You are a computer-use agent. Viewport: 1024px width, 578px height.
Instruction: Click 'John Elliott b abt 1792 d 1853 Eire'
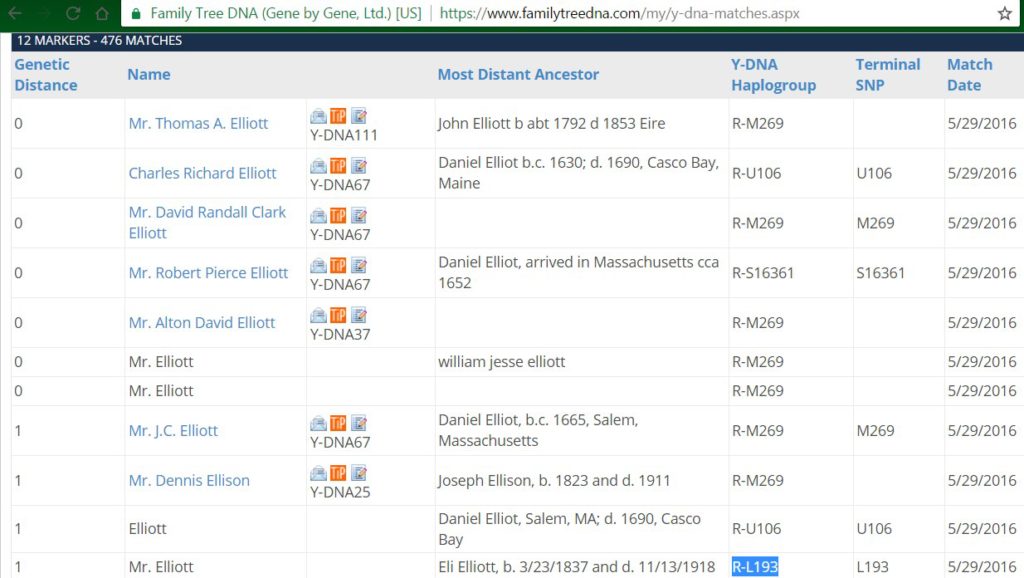(x=551, y=123)
